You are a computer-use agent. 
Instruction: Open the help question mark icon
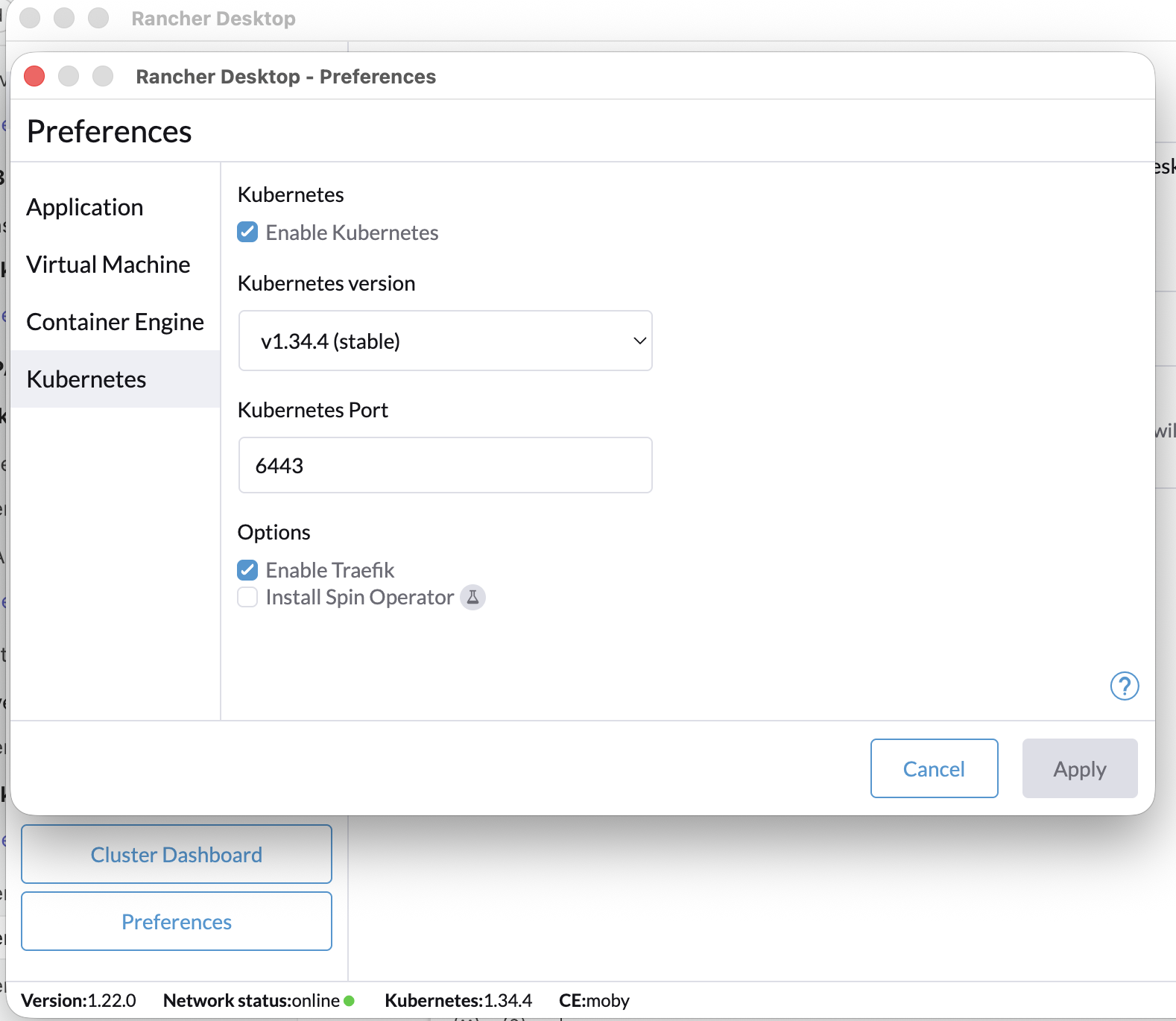(1124, 686)
